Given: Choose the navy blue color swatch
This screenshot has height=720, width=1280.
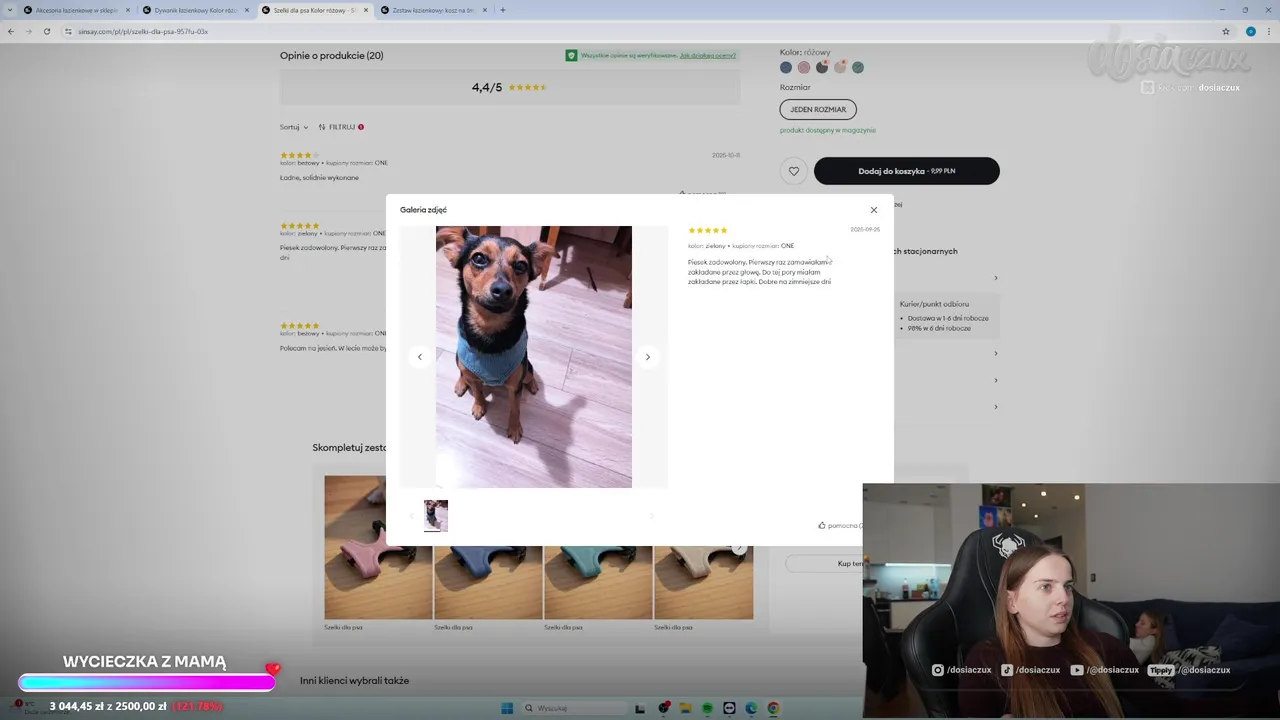Looking at the screenshot, I should click(x=786, y=68).
